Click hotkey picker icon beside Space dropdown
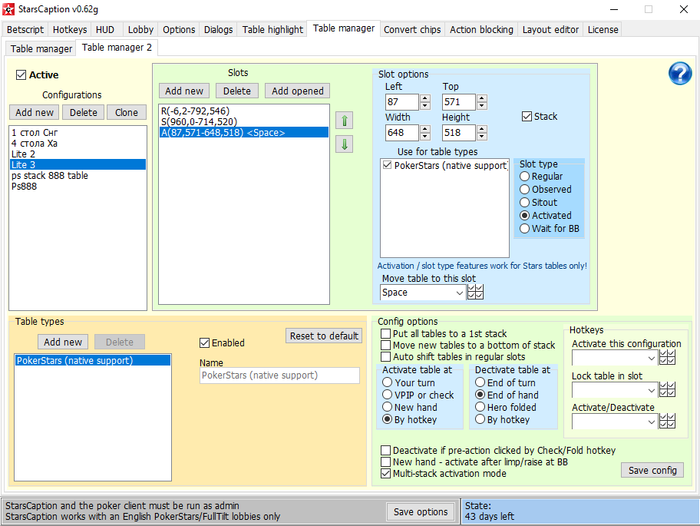The height and width of the screenshot is (526, 700). tap(476, 293)
